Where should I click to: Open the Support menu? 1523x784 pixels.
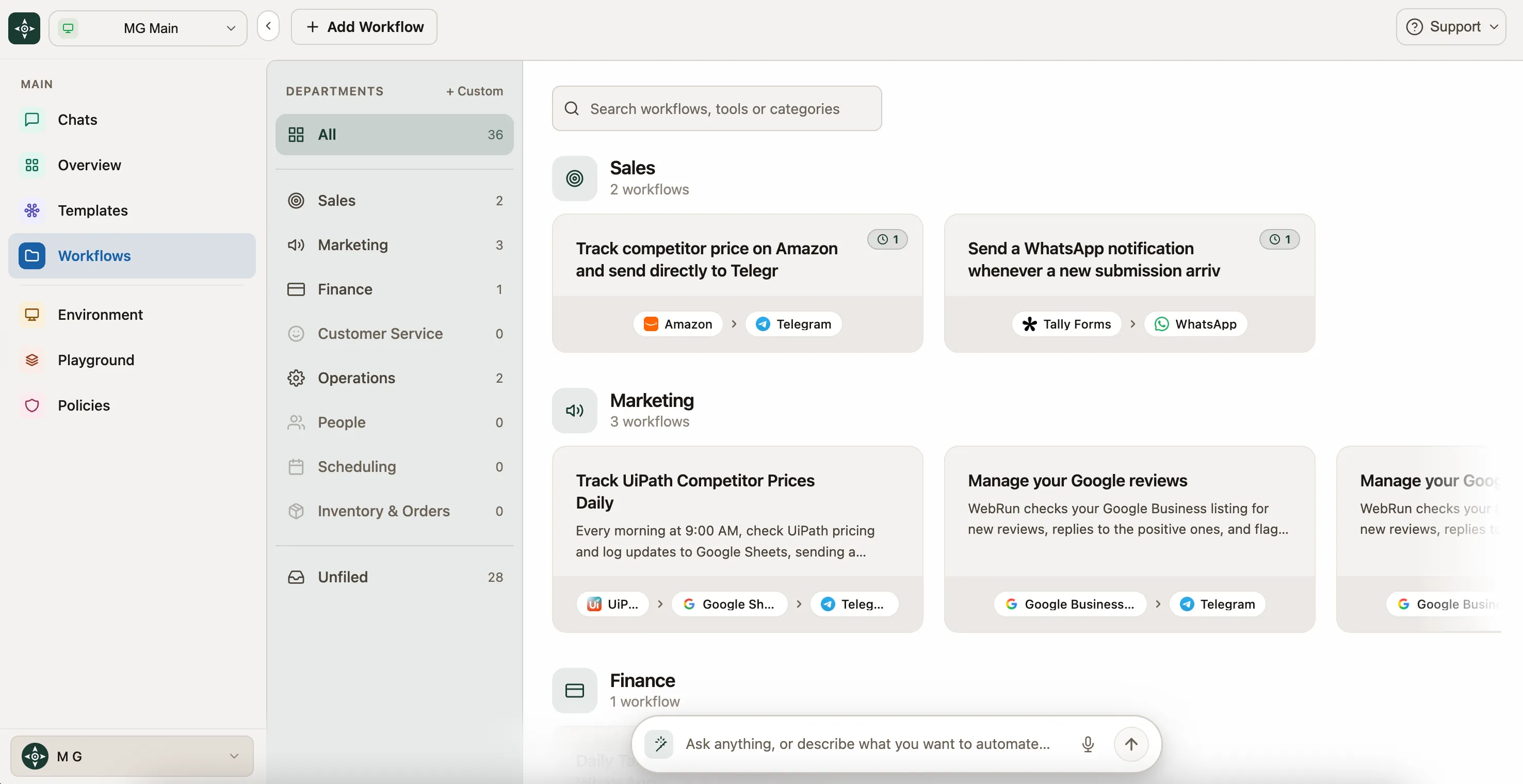point(1450,27)
